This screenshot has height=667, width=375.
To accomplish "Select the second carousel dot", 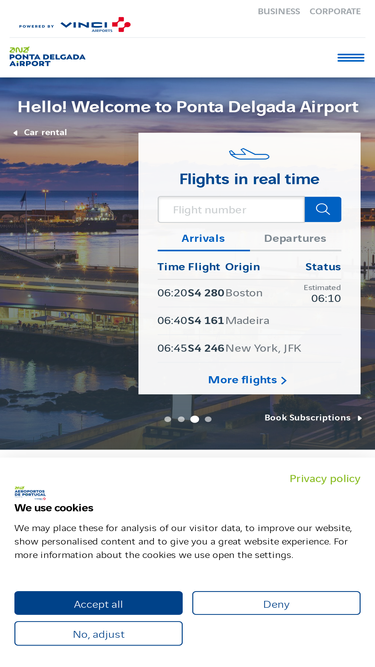I will click(x=181, y=419).
